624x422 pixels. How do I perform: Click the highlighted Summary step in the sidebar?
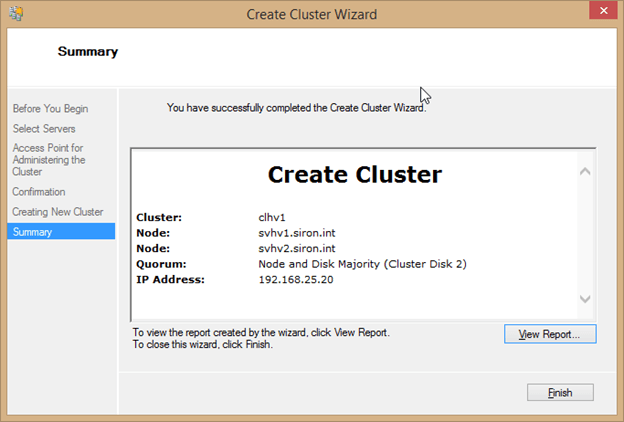tap(32, 232)
